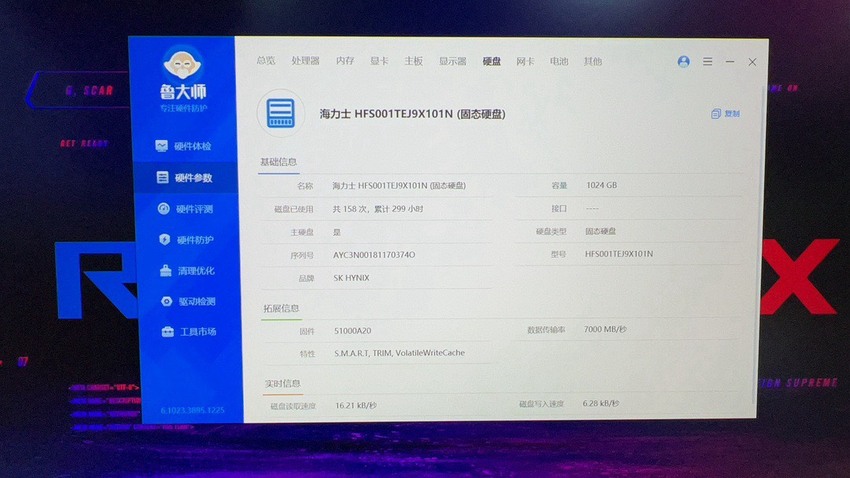Click the 磁盘已使用 disk usage label
Image resolution: width=850 pixels, height=478 pixels.
point(293,209)
